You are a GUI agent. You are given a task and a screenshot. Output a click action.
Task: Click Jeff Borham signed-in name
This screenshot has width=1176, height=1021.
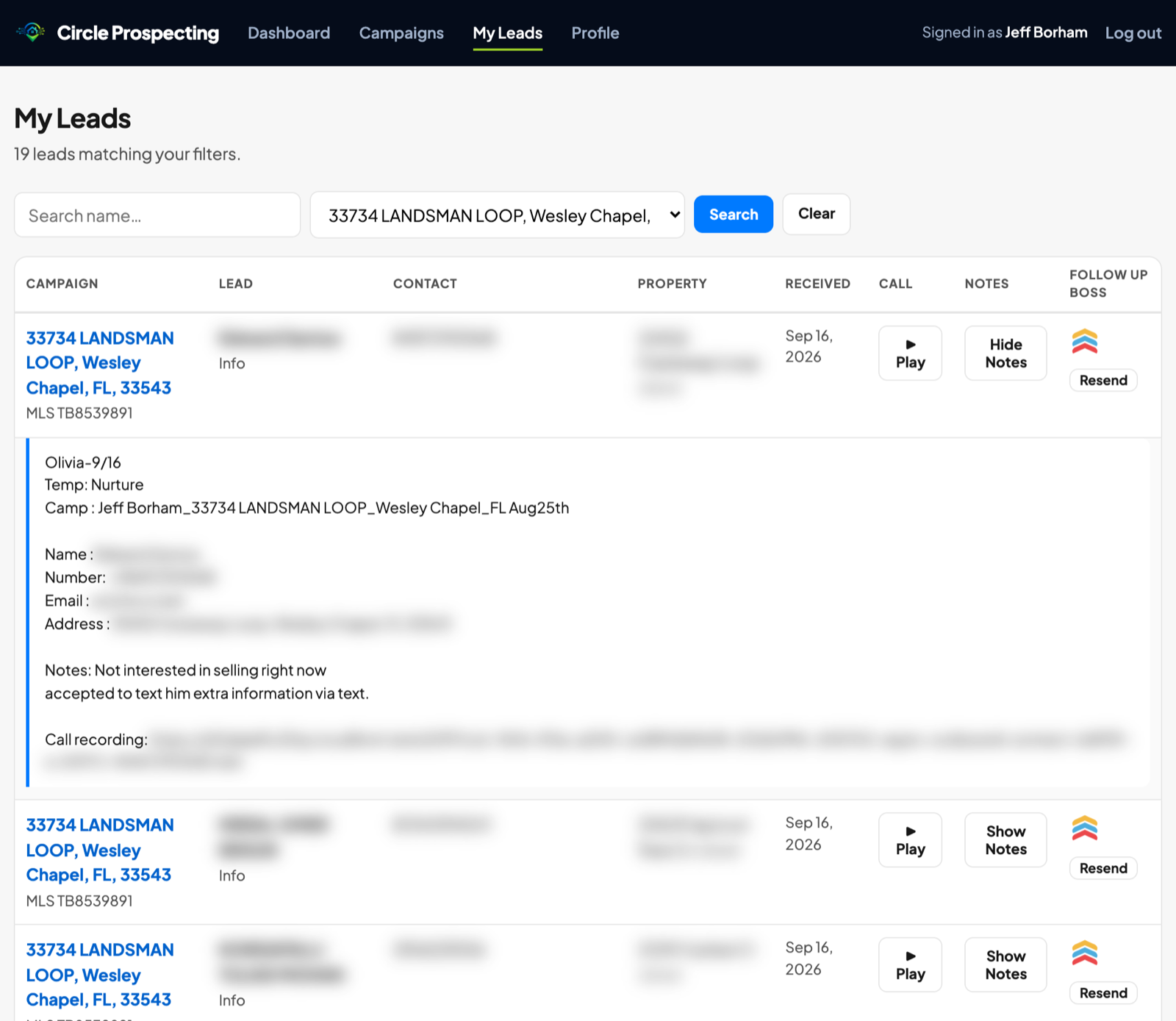click(1046, 32)
